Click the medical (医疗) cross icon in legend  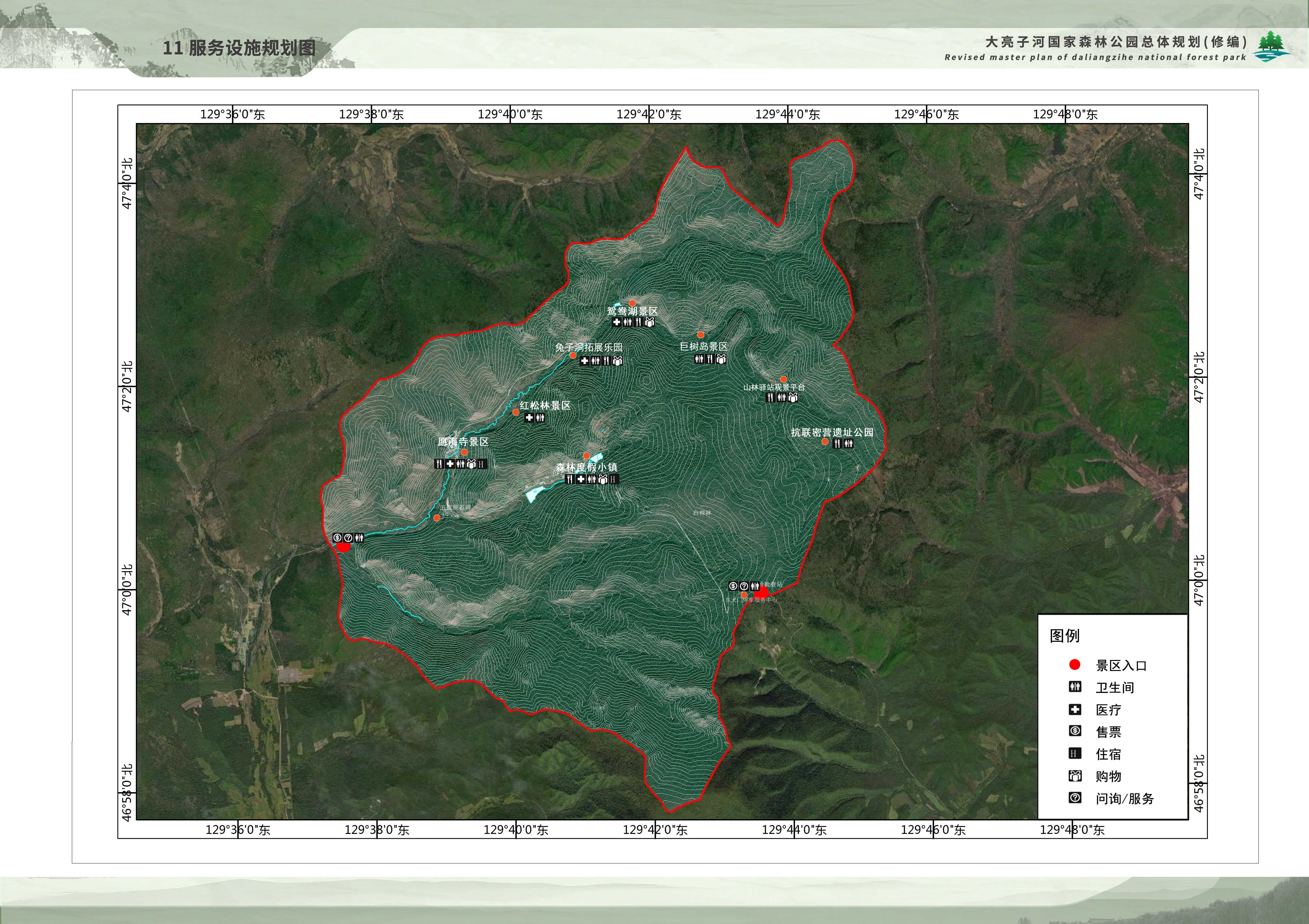1075,710
